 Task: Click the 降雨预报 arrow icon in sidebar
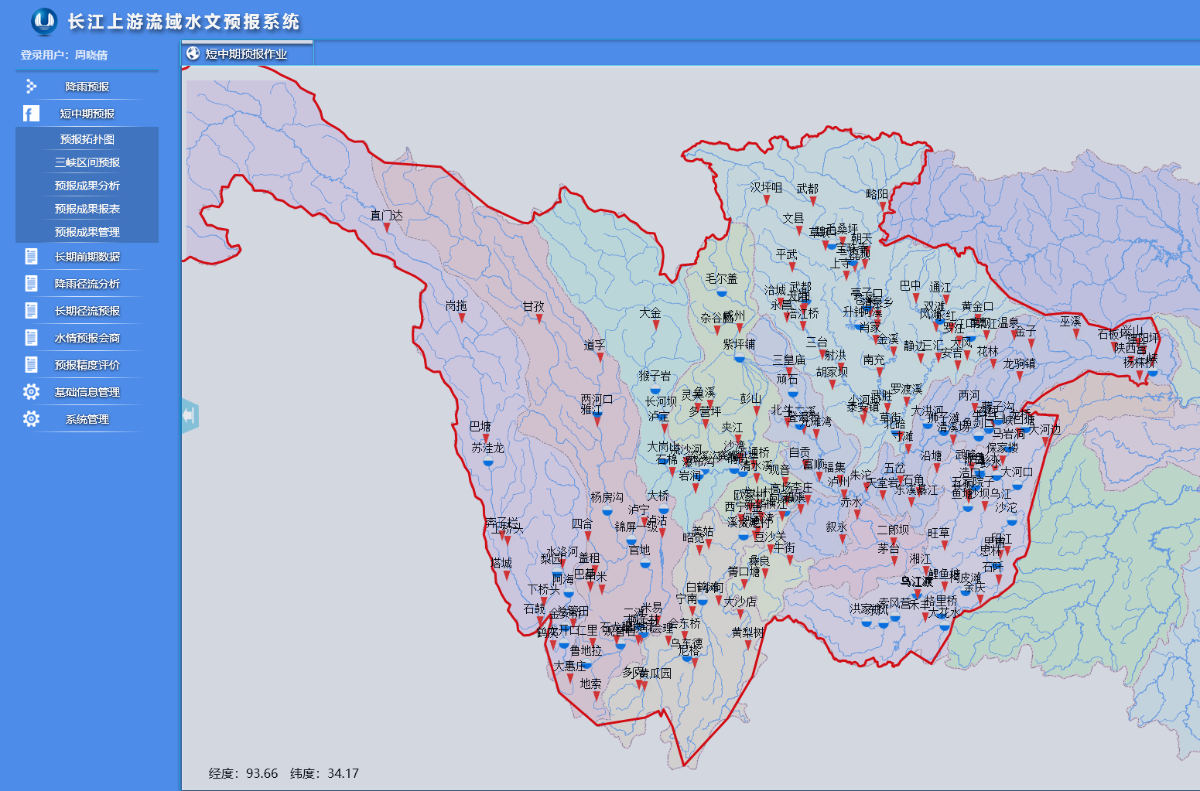[31, 87]
